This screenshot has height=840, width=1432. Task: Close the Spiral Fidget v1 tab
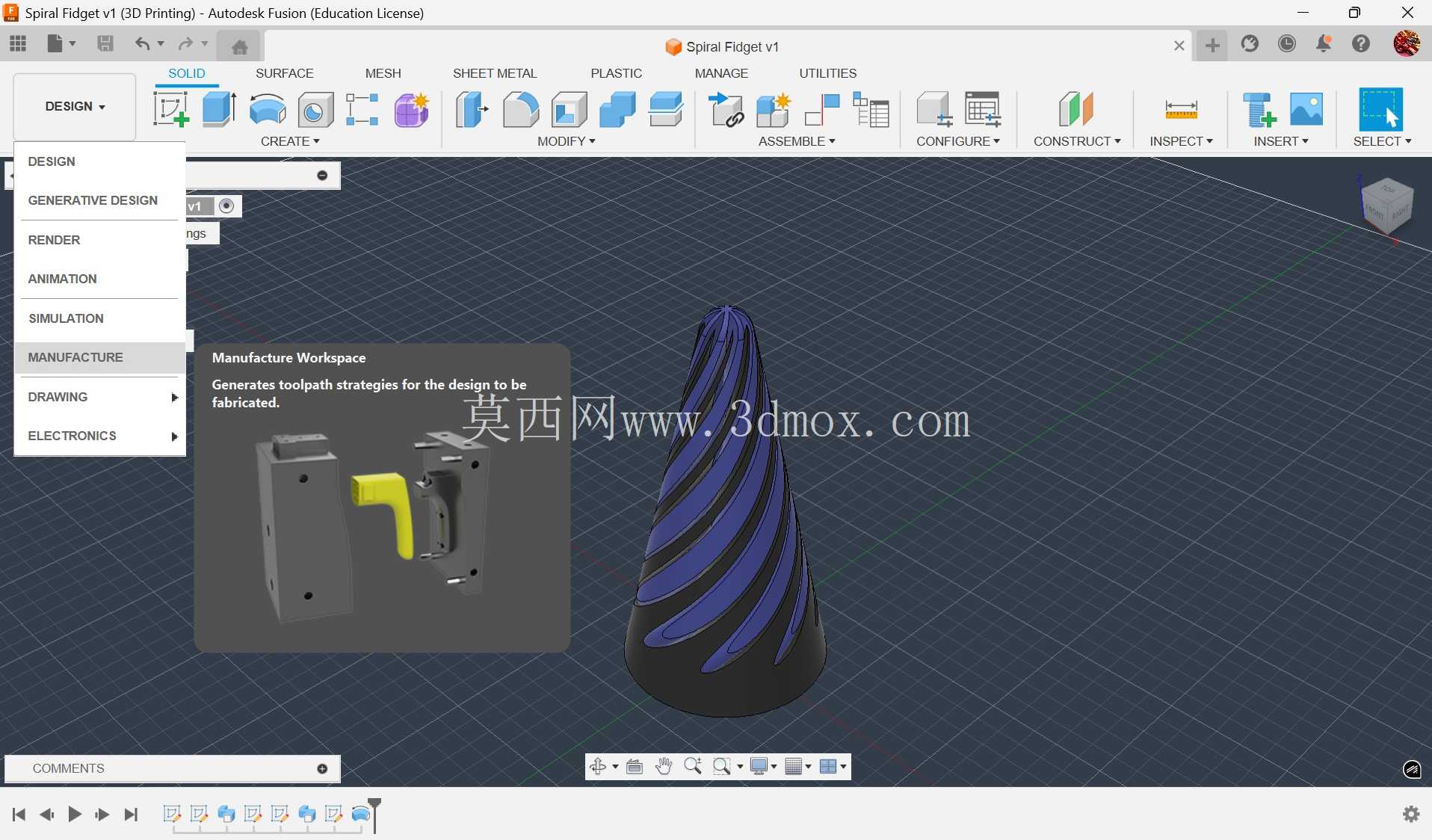(1179, 46)
